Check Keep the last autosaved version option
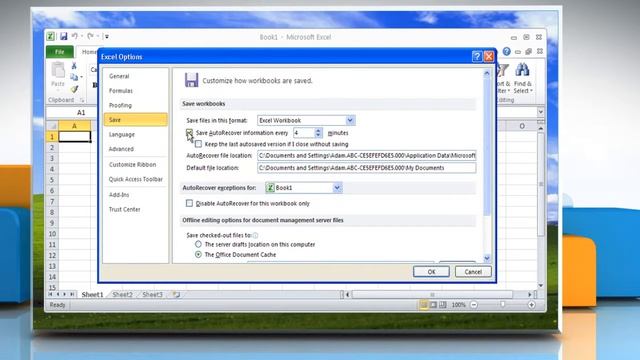Image resolution: width=640 pixels, height=360 pixels. [198, 144]
